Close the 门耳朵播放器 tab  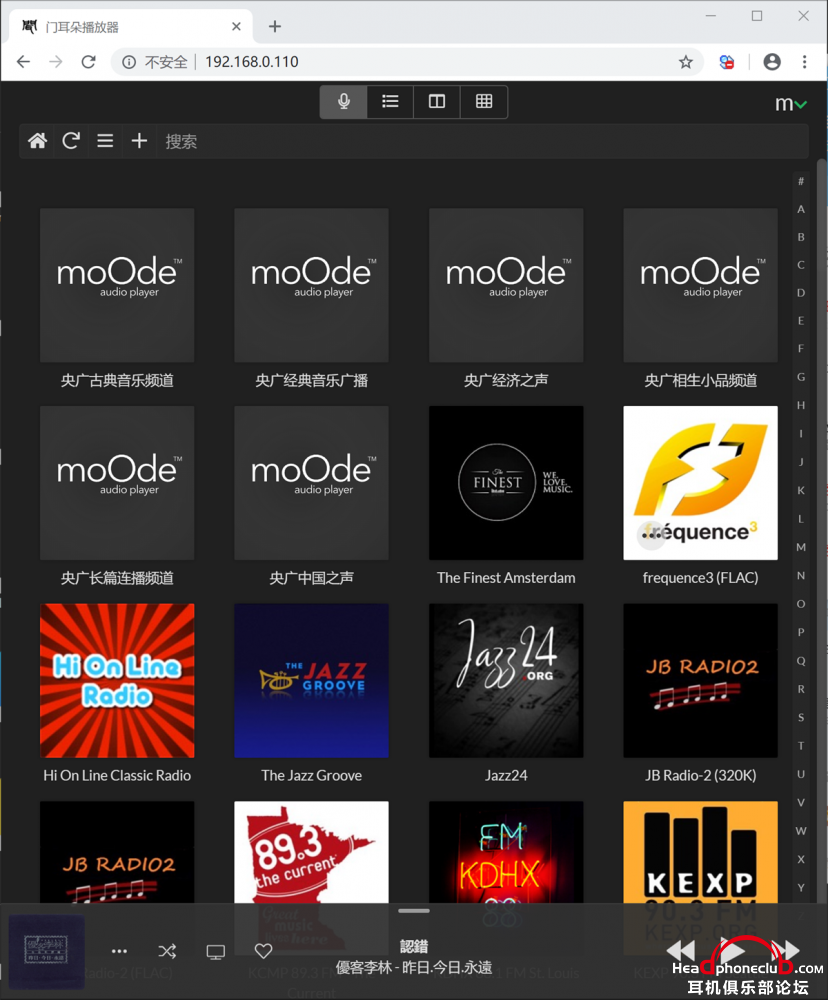tap(236, 27)
